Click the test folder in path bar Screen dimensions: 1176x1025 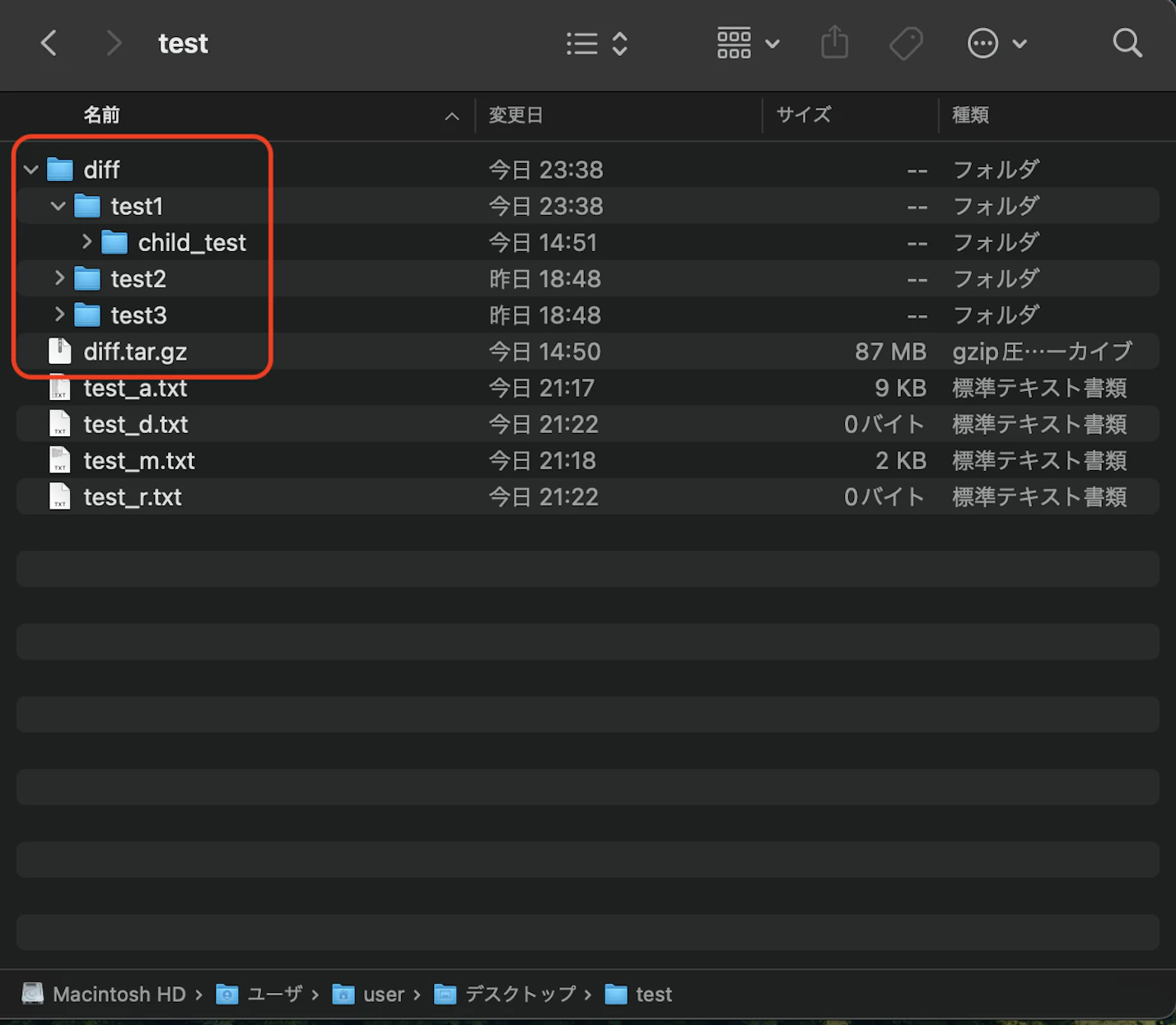(x=638, y=994)
